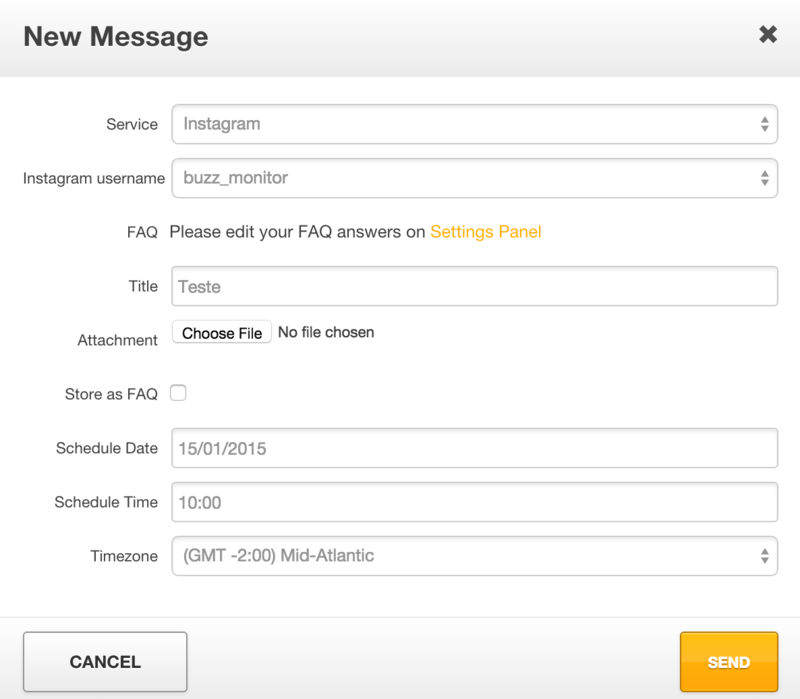This screenshot has height=699, width=800.
Task: Click the "Attachment" field label
Action: pos(117,340)
